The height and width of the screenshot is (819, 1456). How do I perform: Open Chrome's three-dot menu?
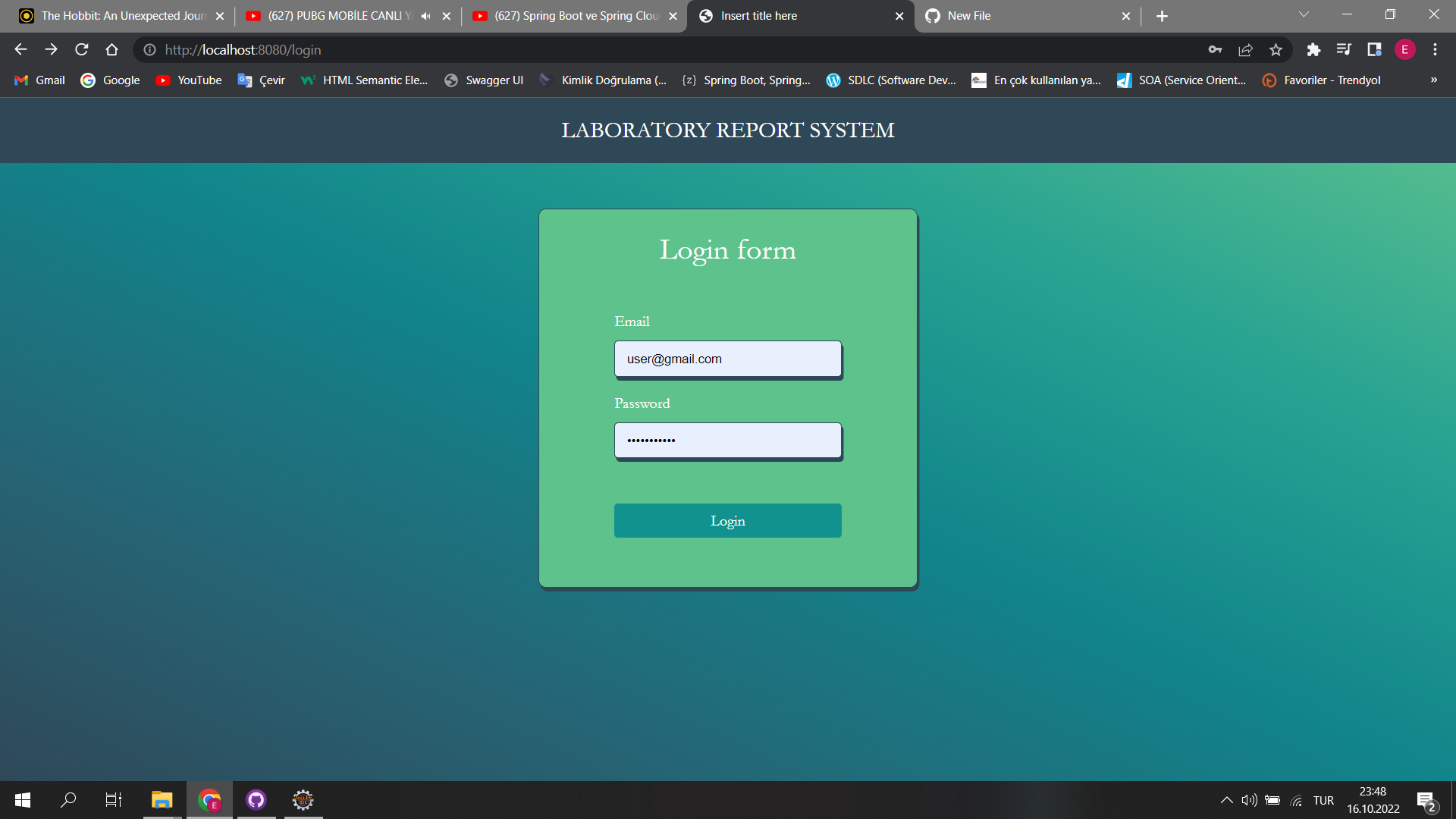[1435, 49]
